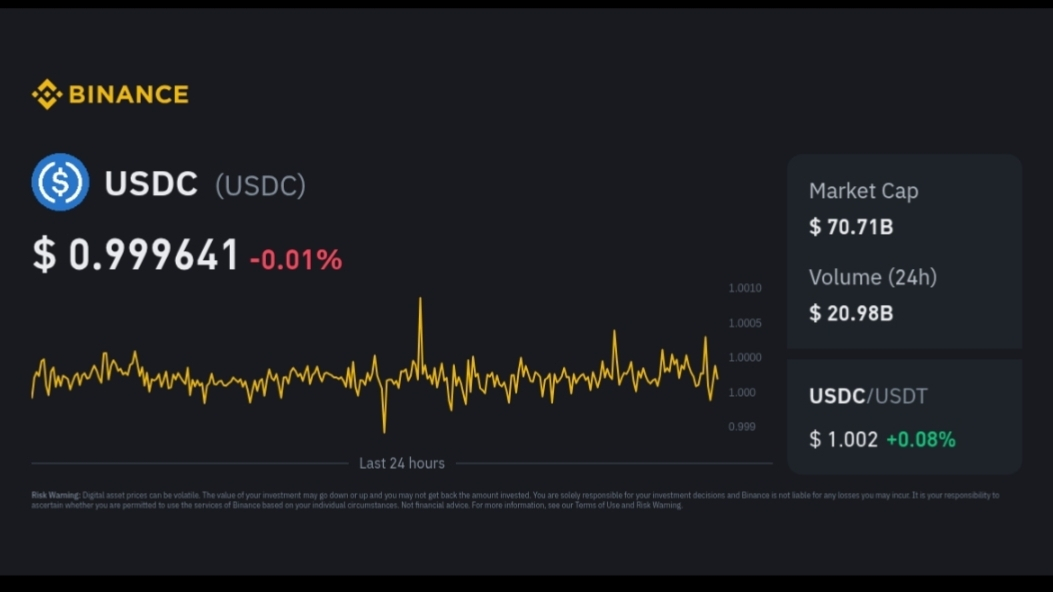Click the Last 24 hours label
The width and height of the screenshot is (1053, 592).
point(402,464)
